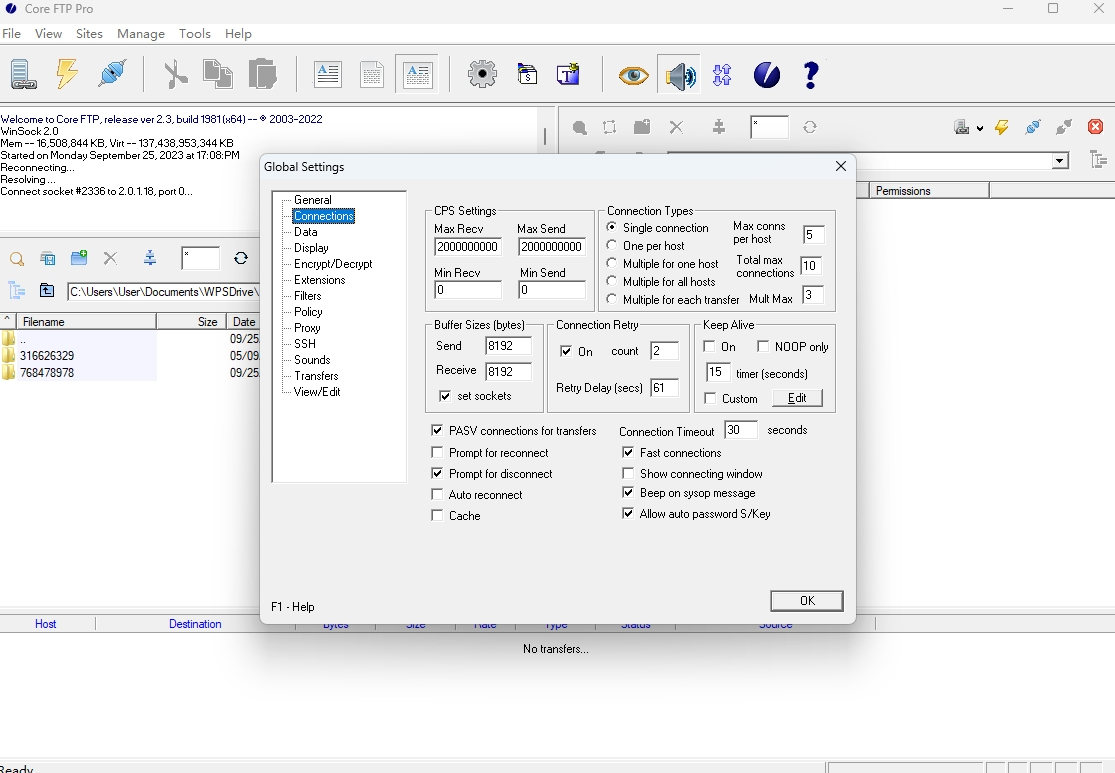This screenshot has height=773, width=1115.
Task: Click the refresh icon in the local pane
Action: (240, 258)
